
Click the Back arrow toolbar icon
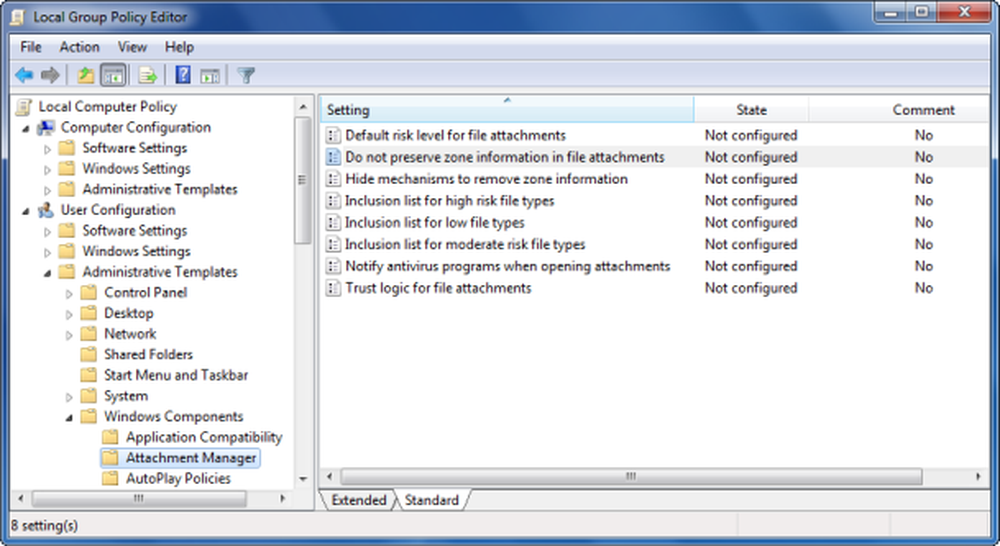[24, 75]
